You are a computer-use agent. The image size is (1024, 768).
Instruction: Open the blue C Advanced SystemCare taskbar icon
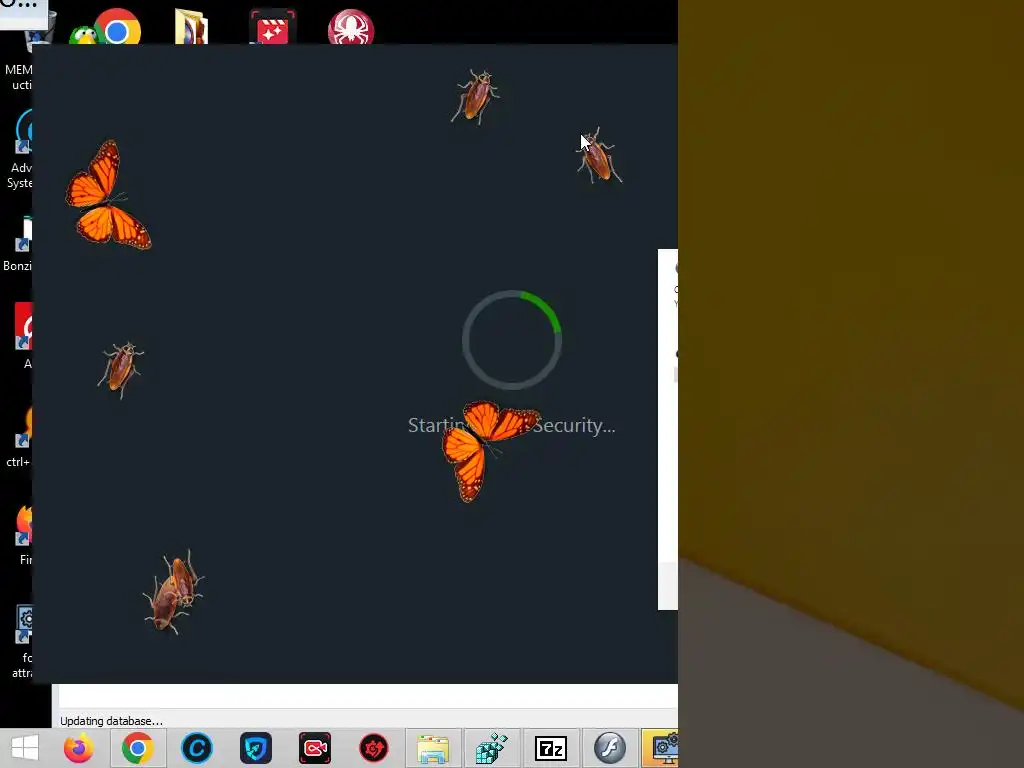pyautogui.click(x=197, y=748)
